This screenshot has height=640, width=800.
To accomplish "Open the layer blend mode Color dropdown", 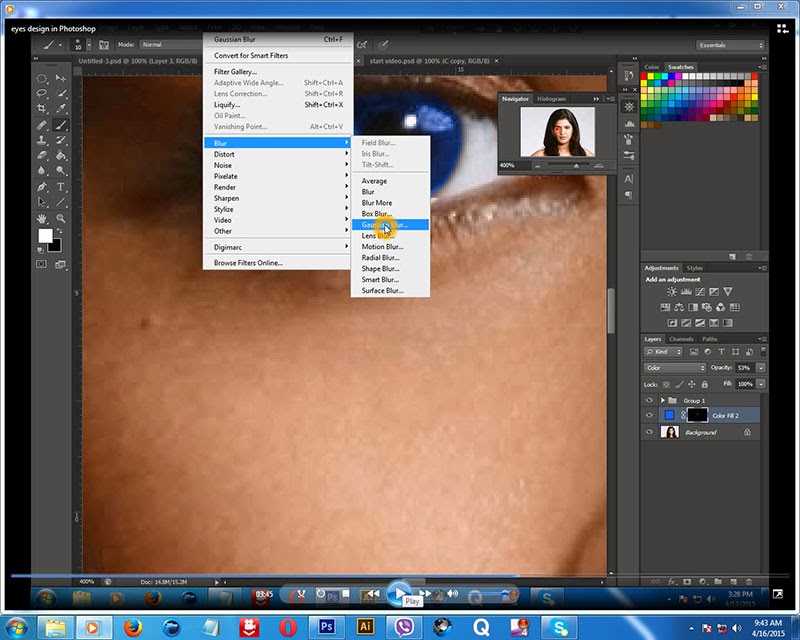I will click(x=674, y=368).
